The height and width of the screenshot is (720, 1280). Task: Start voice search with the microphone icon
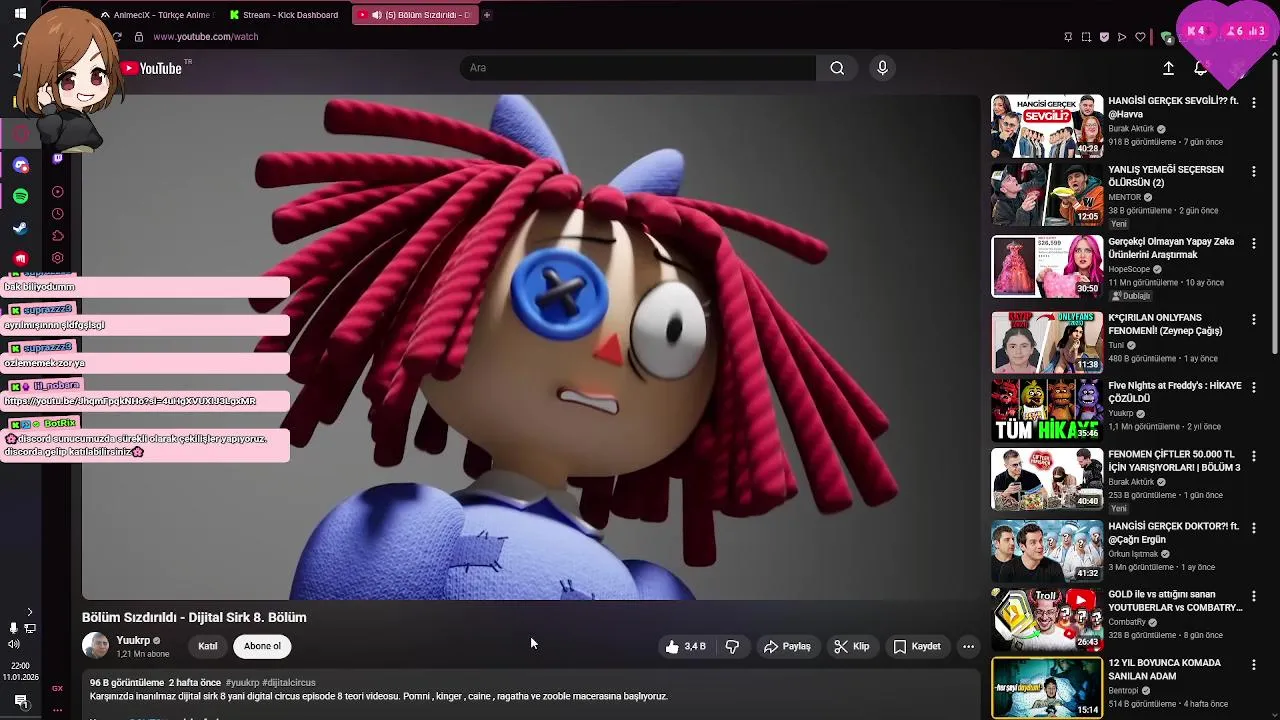click(882, 68)
